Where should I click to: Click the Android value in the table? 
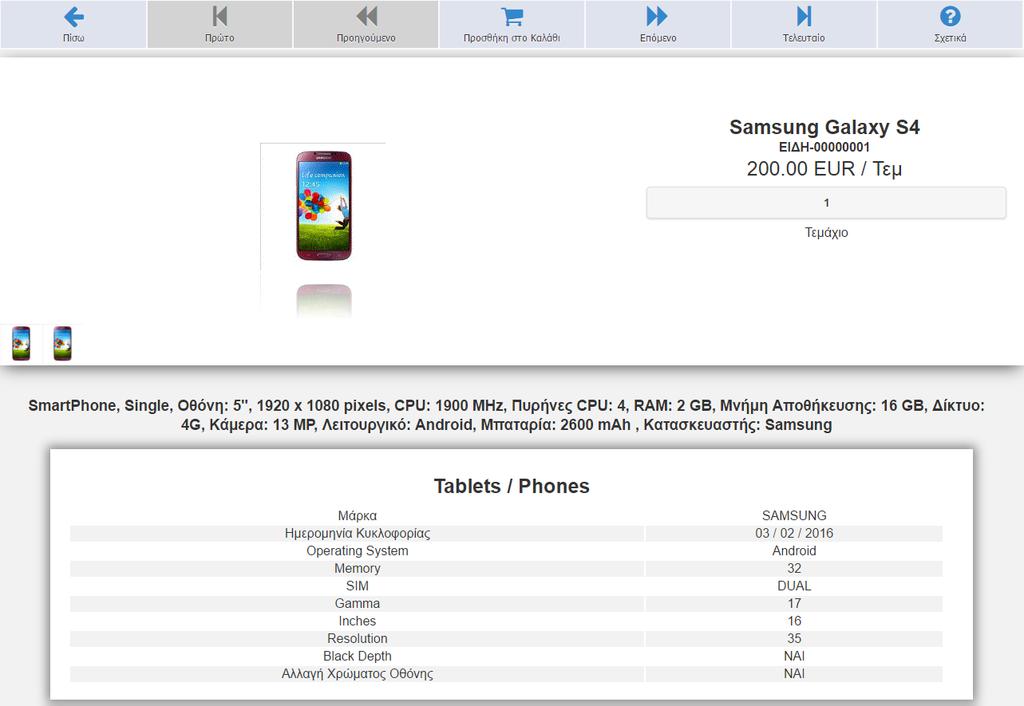click(x=794, y=551)
